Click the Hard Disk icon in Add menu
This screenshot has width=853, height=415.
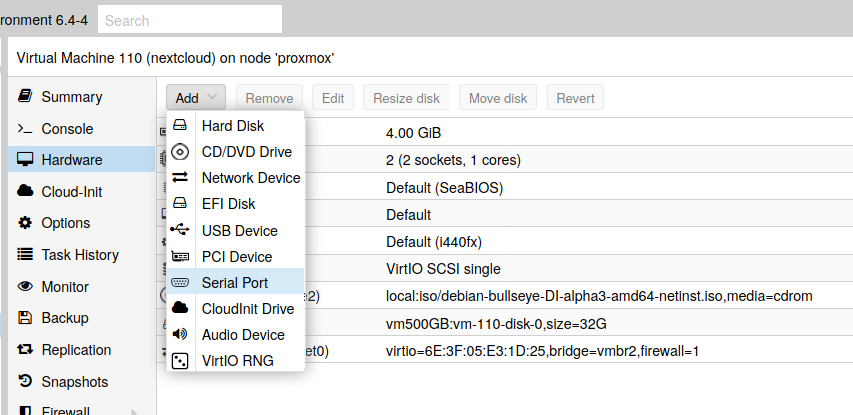pos(180,126)
